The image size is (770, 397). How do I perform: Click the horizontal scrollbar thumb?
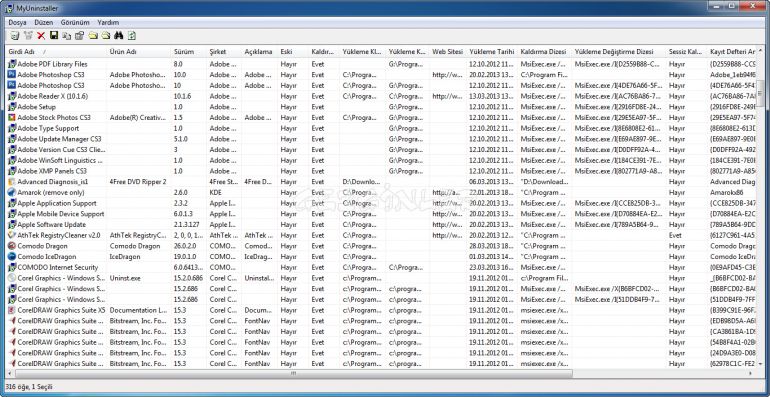coord(293,374)
